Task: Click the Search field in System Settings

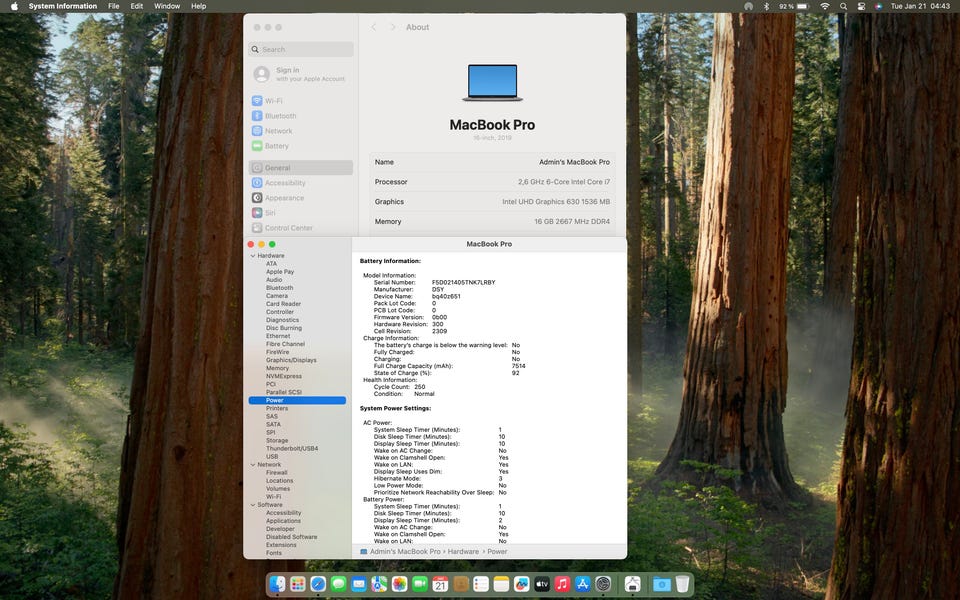Action: [301, 49]
